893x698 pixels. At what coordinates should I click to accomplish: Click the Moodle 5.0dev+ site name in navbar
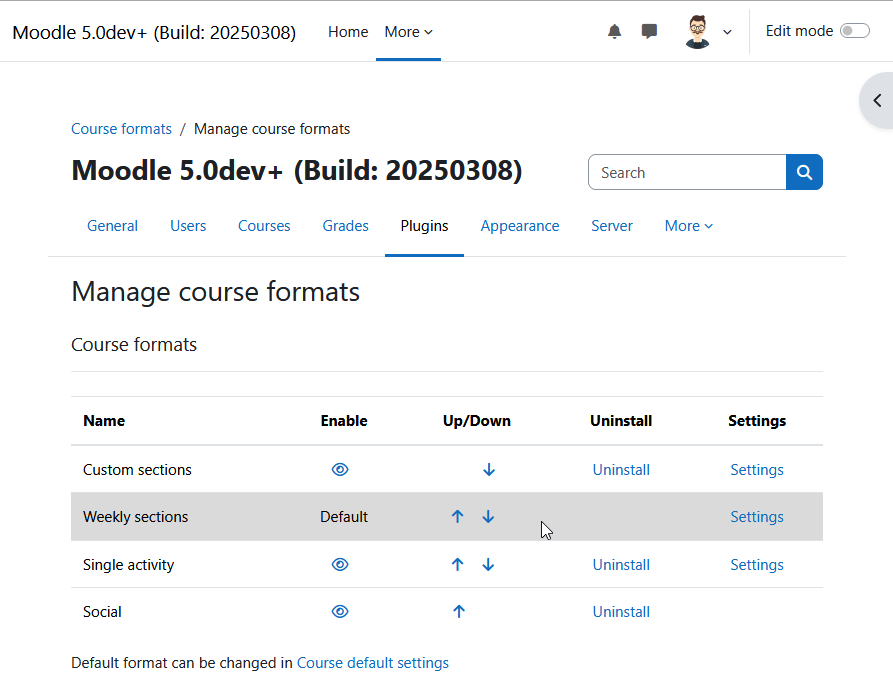(154, 32)
